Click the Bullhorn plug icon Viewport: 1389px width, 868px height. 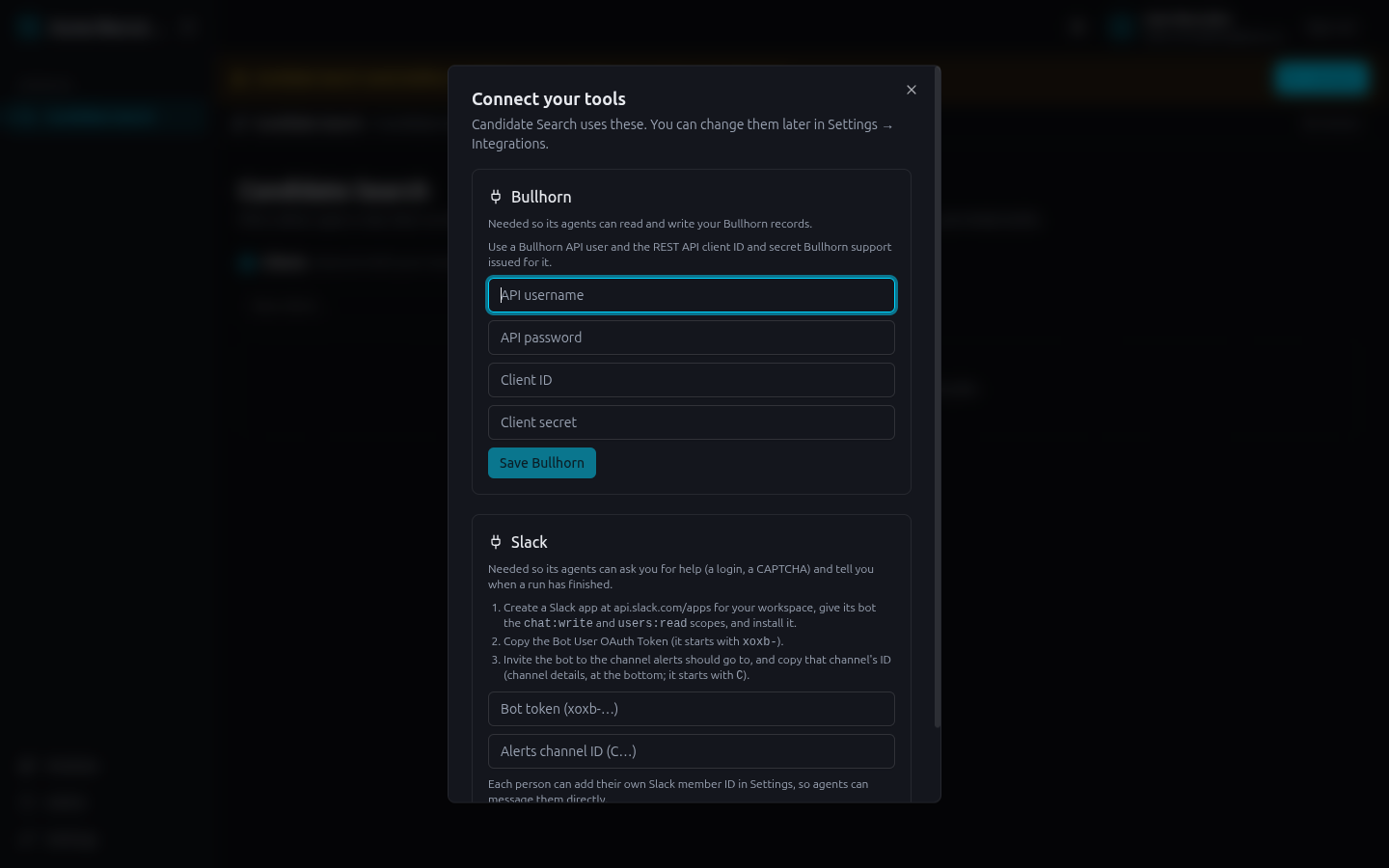tap(496, 197)
